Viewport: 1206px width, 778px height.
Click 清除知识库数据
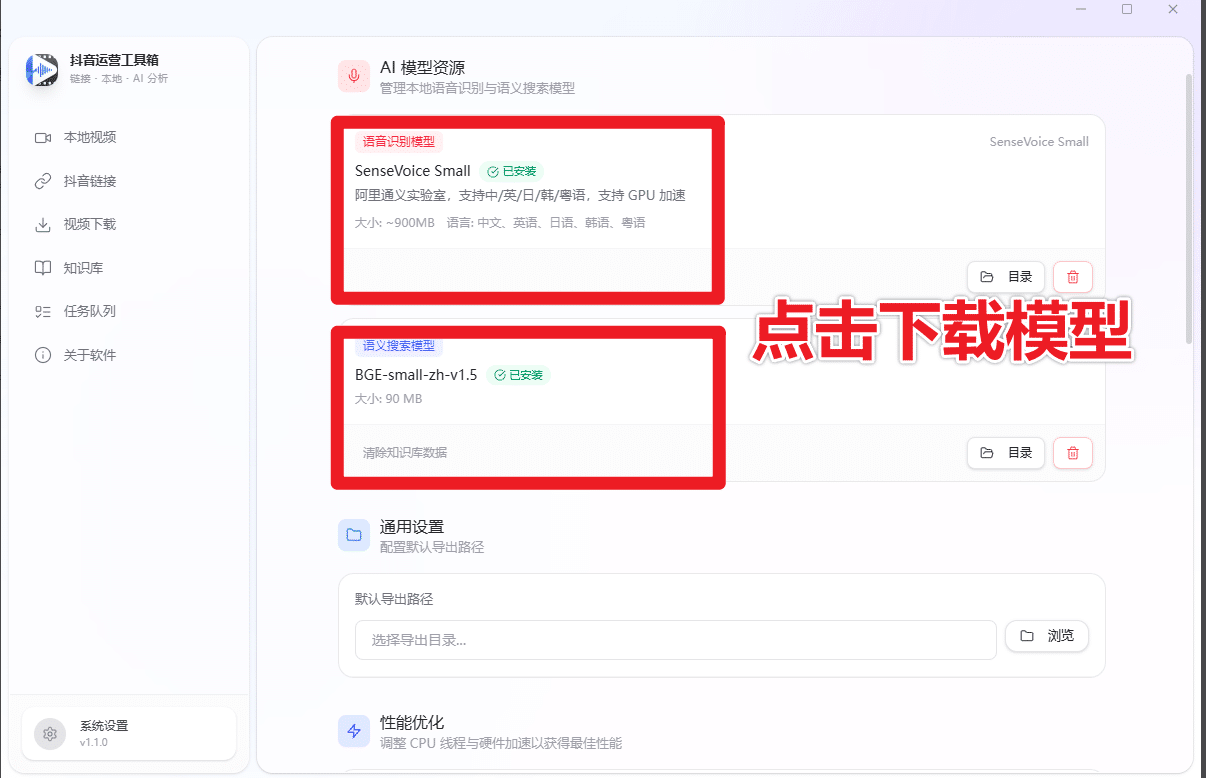click(x=406, y=452)
